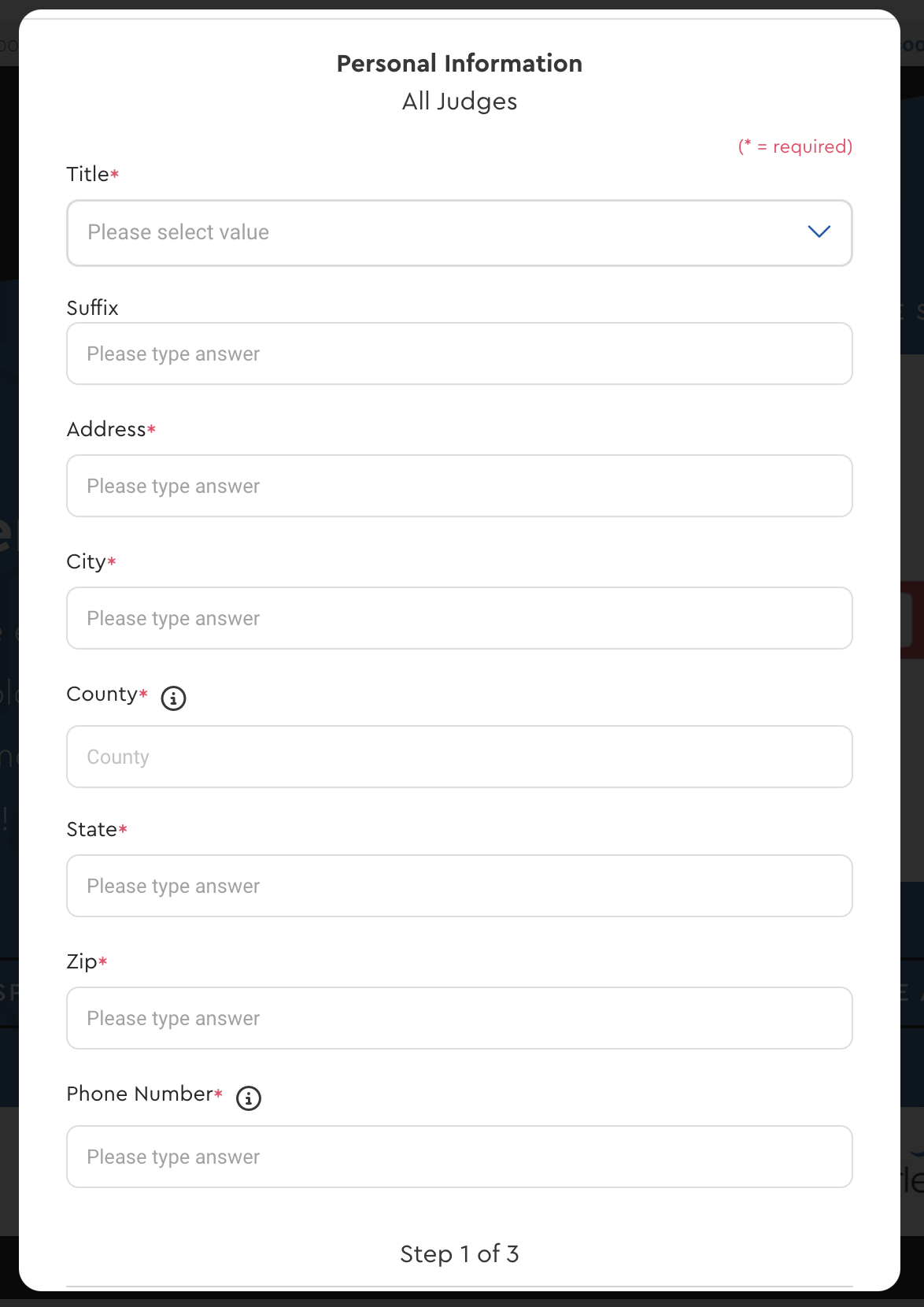Click the 'Step 1 of 3' indicator

(x=460, y=1253)
